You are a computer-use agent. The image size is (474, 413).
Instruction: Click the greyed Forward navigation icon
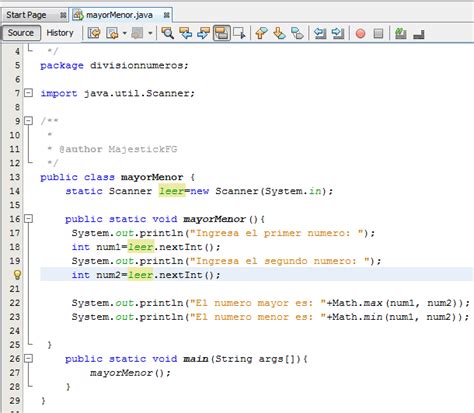[x=137, y=33]
